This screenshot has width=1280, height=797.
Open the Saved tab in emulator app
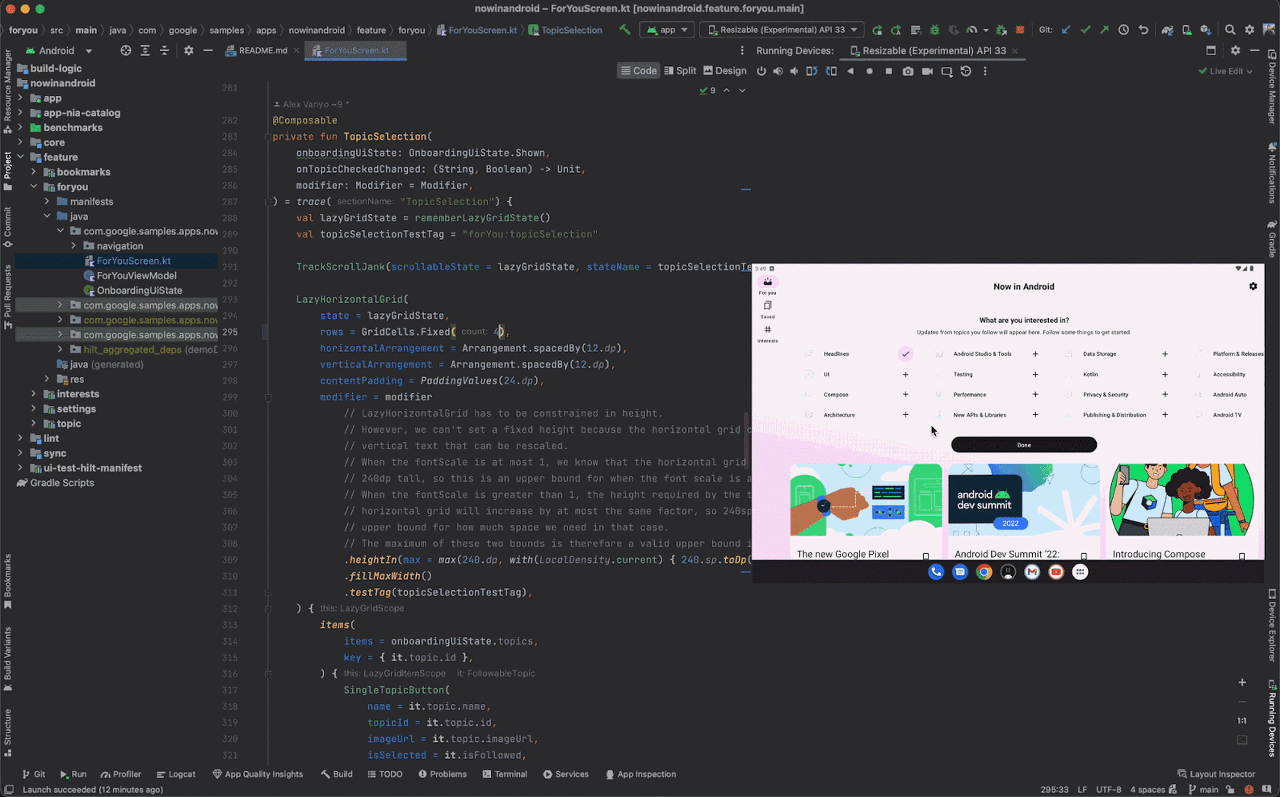point(767,309)
